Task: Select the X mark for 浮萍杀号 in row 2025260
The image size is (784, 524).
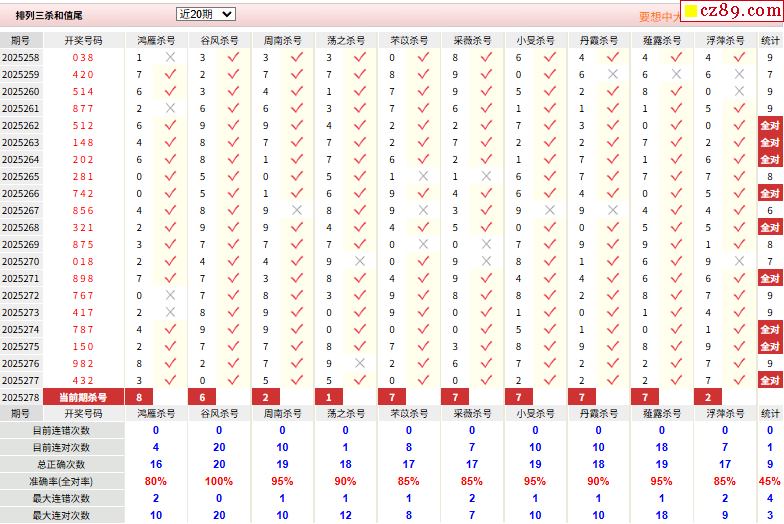Action: tap(739, 91)
